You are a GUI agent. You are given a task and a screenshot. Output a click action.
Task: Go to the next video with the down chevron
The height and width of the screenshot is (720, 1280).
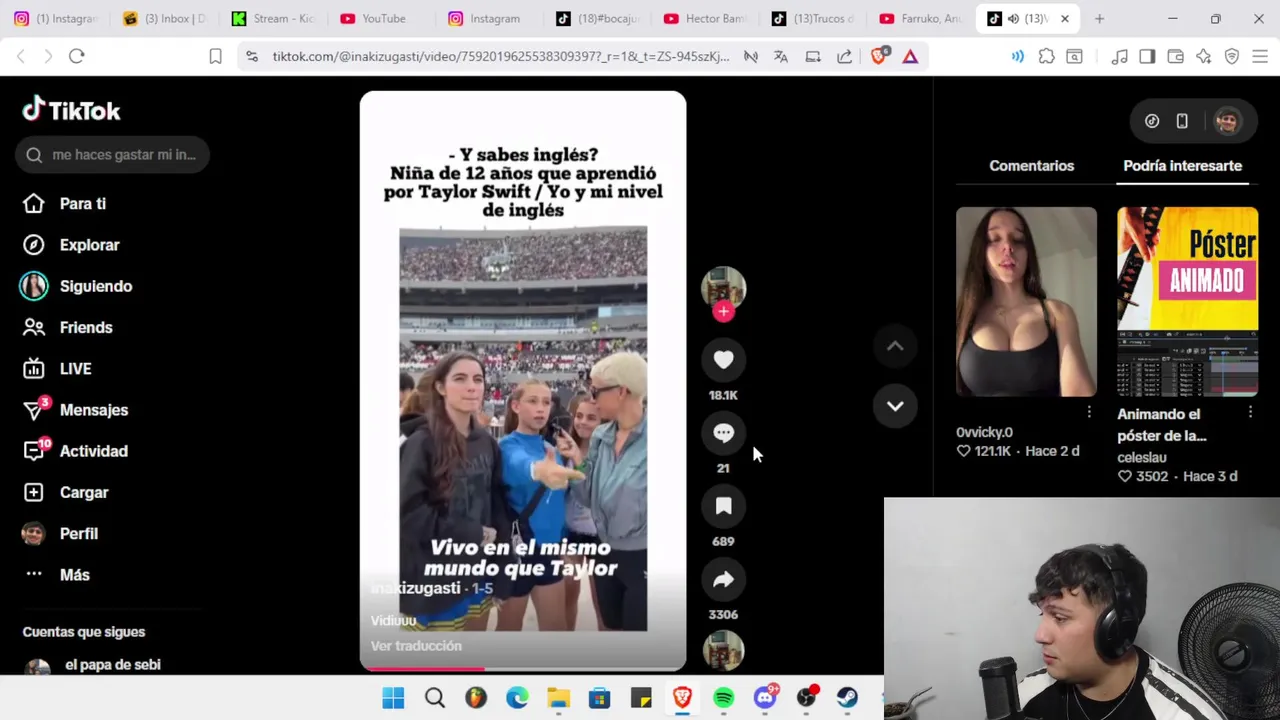tap(895, 406)
